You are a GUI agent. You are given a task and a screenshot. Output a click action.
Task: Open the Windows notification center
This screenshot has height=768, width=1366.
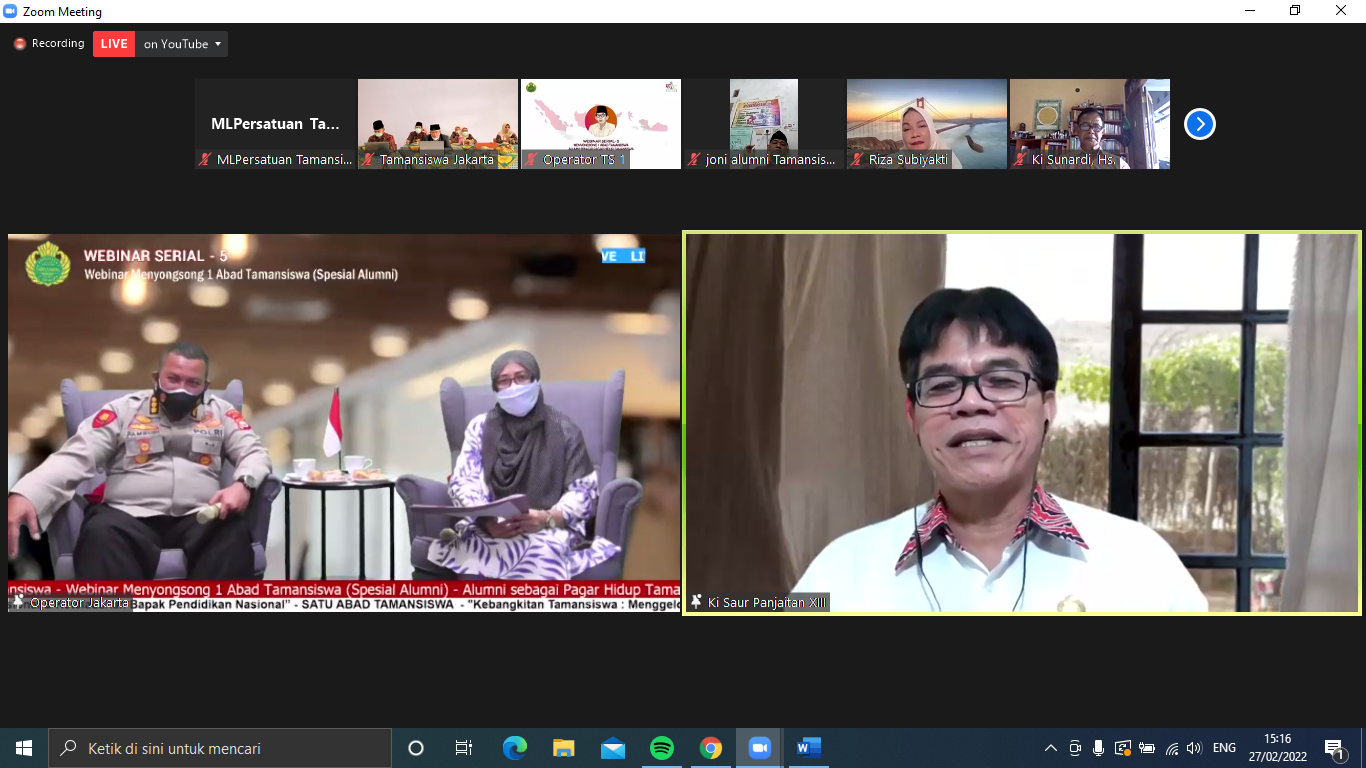pyautogui.click(x=1334, y=748)
